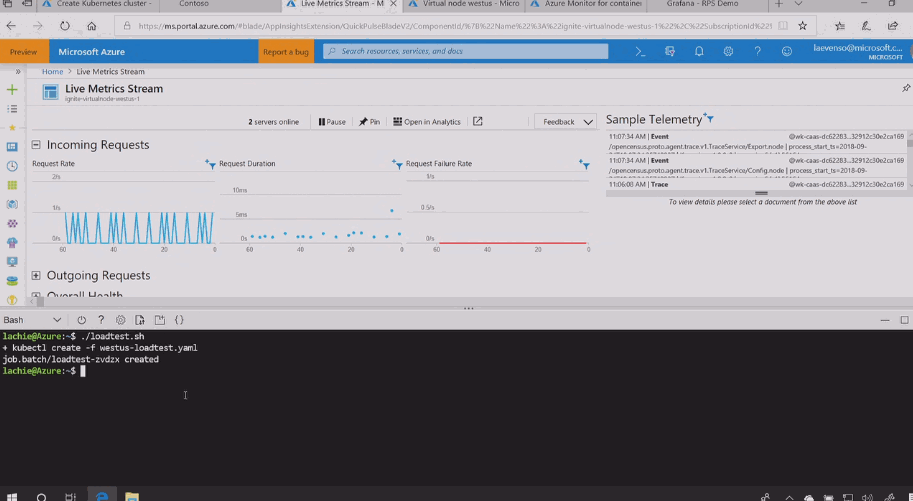Screen dimensions: 913x501
Task: Open the browser tab list chevron
Action: click(x=798, y=4)
